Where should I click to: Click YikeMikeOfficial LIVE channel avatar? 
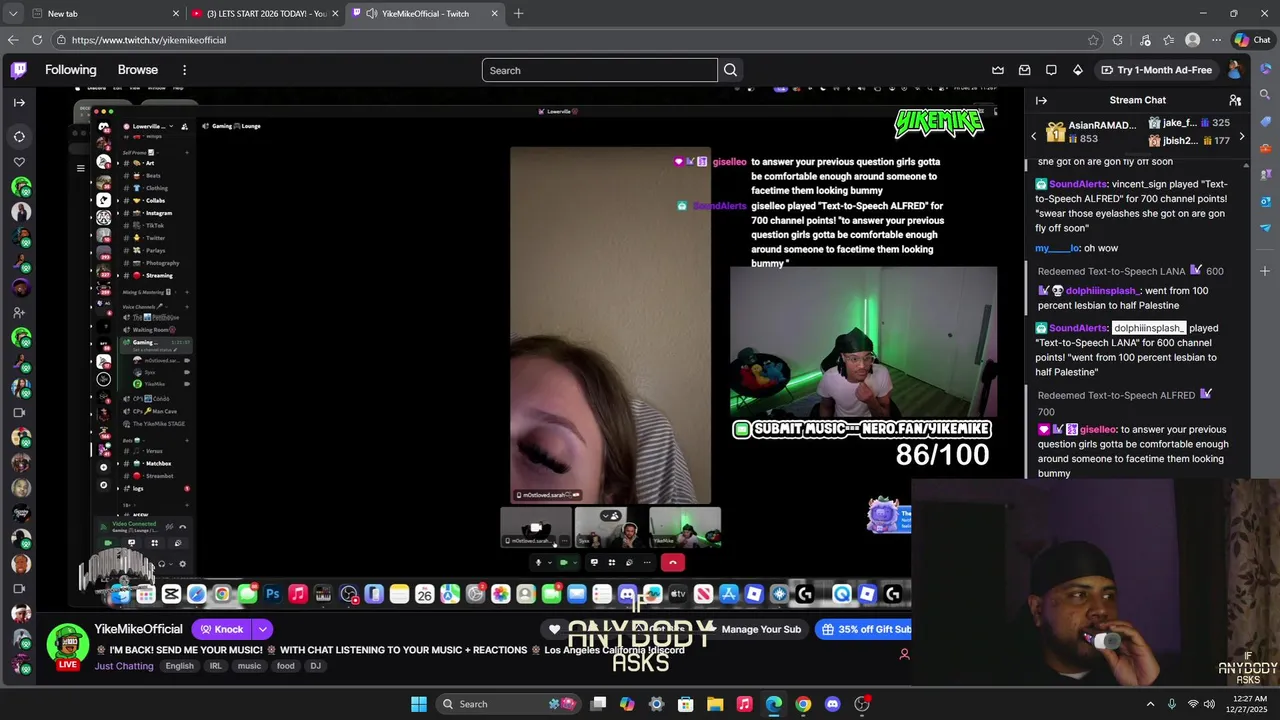[x=68, y=645]
